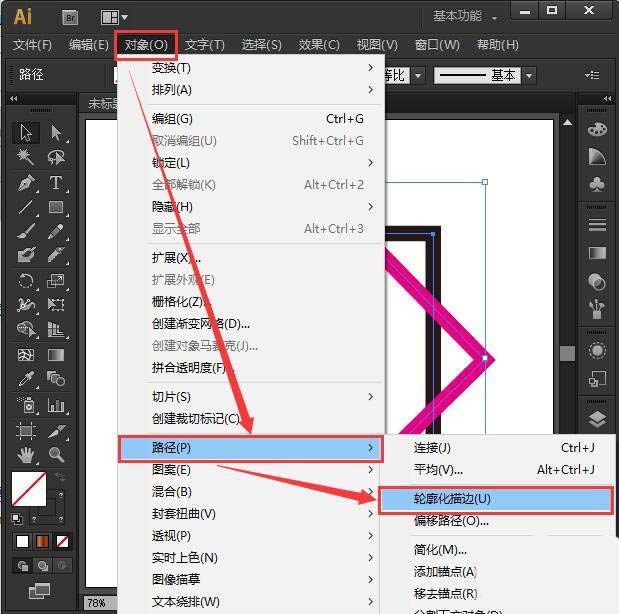The height and width of the screenshot is (614, 619).
Task: Select the Hand tool
Action: [26, 454]
